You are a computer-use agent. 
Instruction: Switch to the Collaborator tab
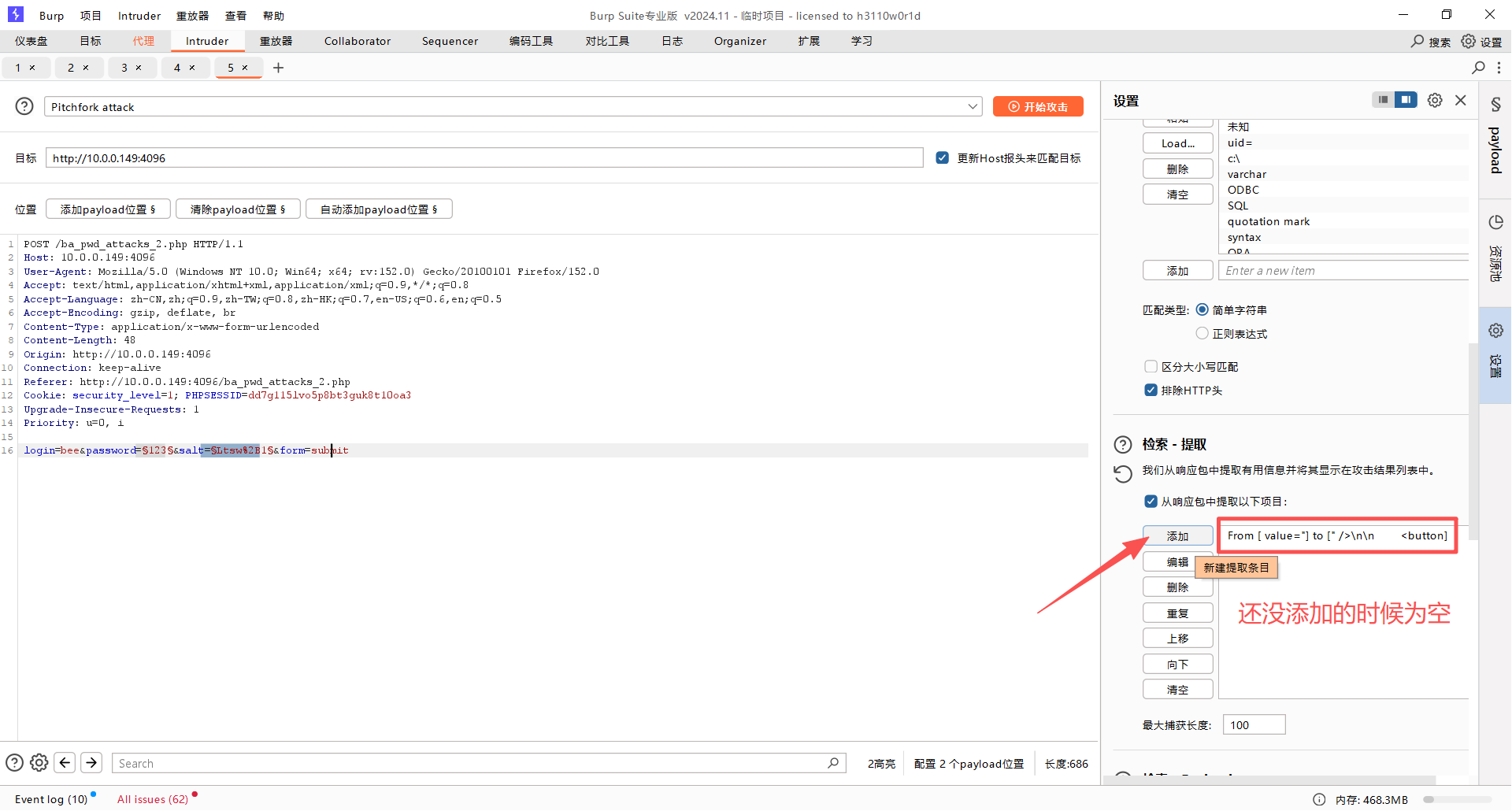(358, 41)
